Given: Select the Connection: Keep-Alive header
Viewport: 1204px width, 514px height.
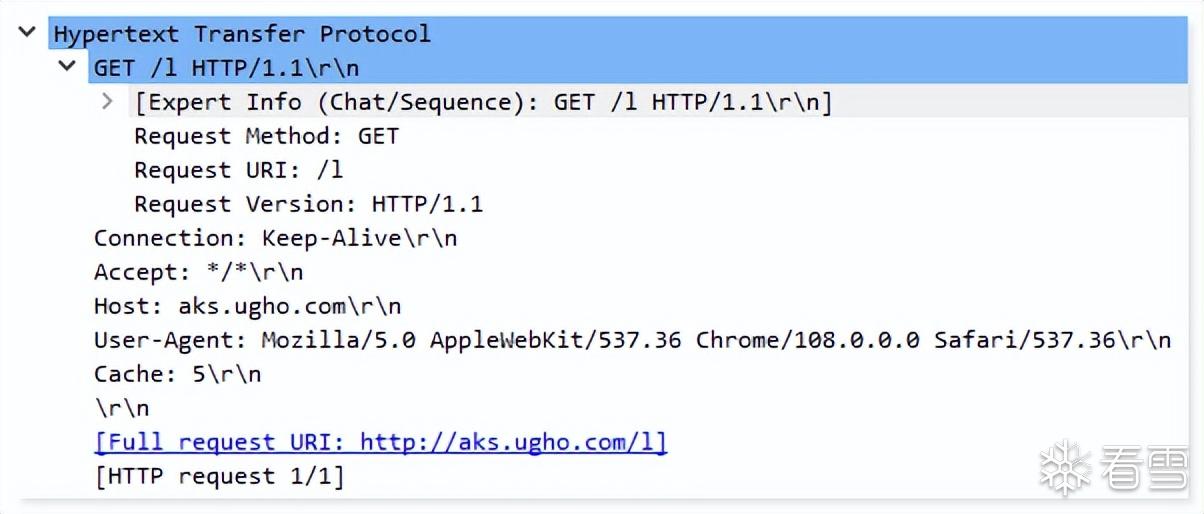Looking at the screenshot, I should click(x=275, y=238).
